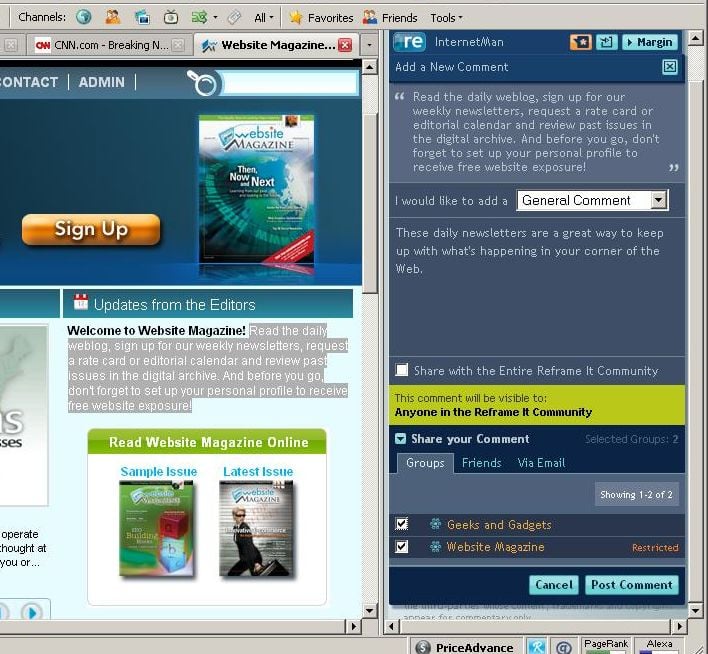Expand the shuffle channel dropdown arrow

pyautogui.click(x=215, y=17)
